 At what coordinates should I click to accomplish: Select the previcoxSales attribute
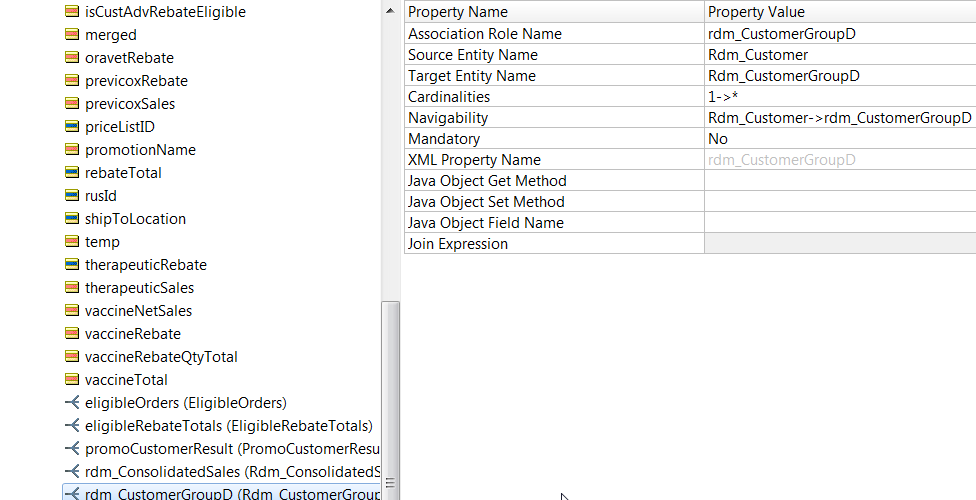click(130, 104)
